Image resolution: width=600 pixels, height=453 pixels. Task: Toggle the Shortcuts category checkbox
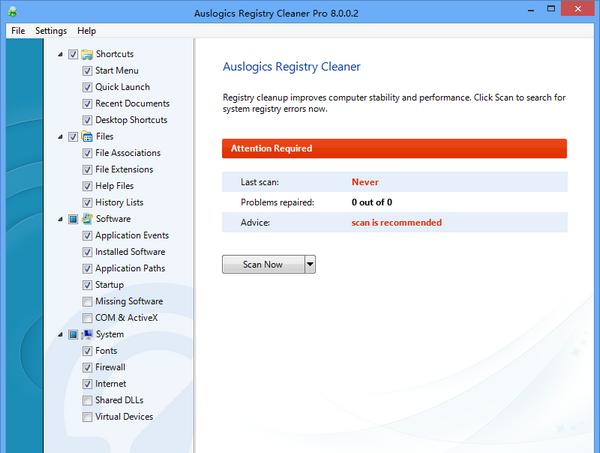[x=73, y=54]
